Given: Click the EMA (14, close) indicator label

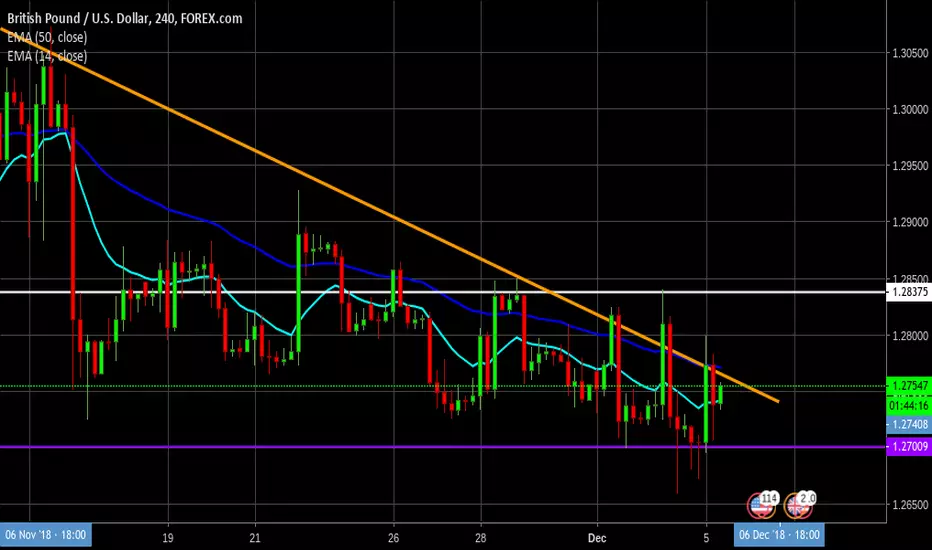Looking at the screenshot, I should [47, 56].
